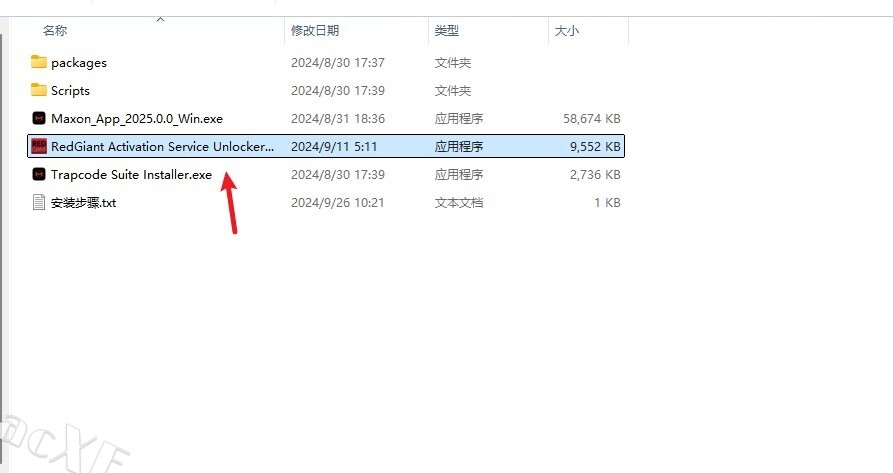Click the 9,552 KB size value
The height and width of the screenshot is (473, 893).
pos(595,146)
